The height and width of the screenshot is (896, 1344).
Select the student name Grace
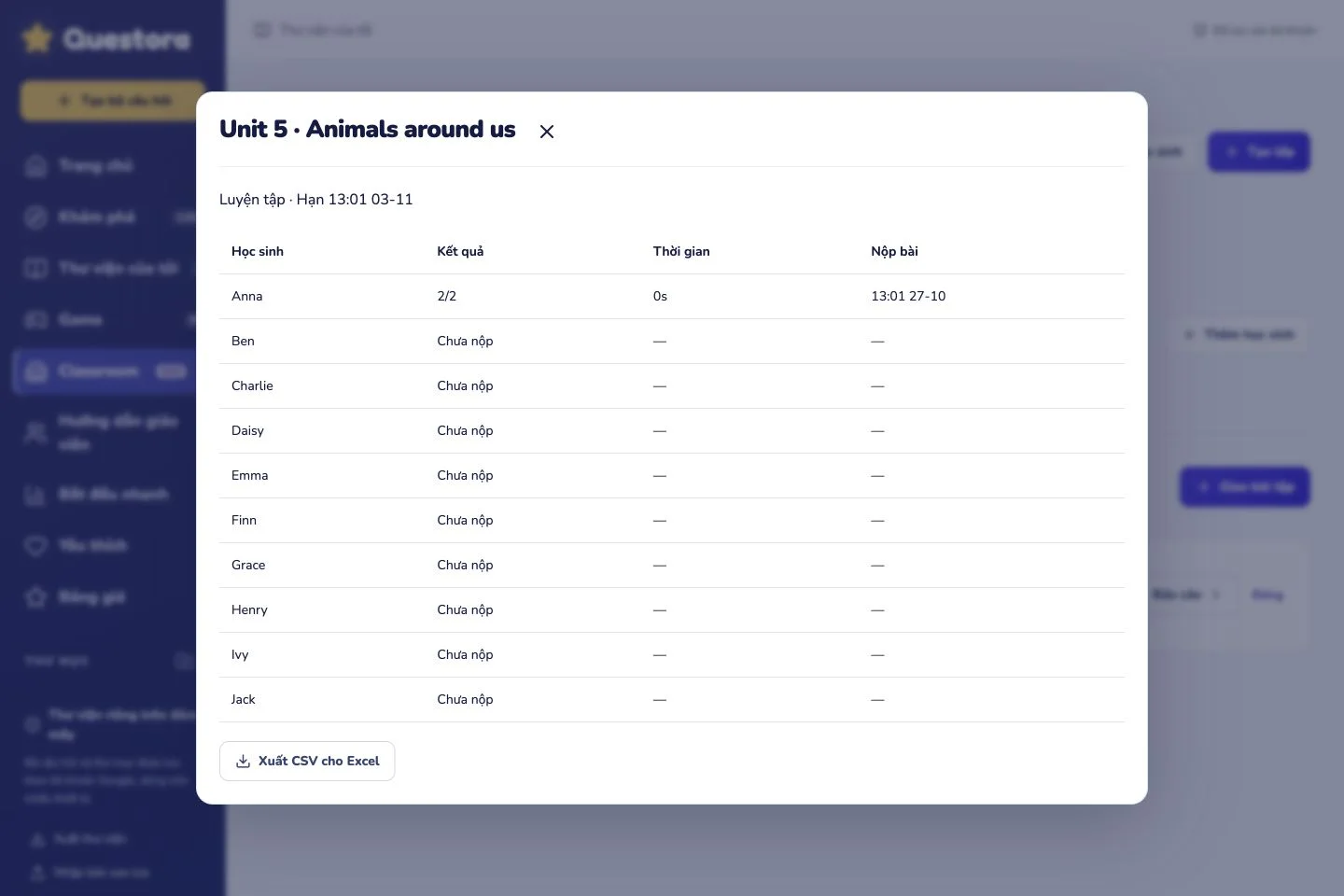point(248,566)
